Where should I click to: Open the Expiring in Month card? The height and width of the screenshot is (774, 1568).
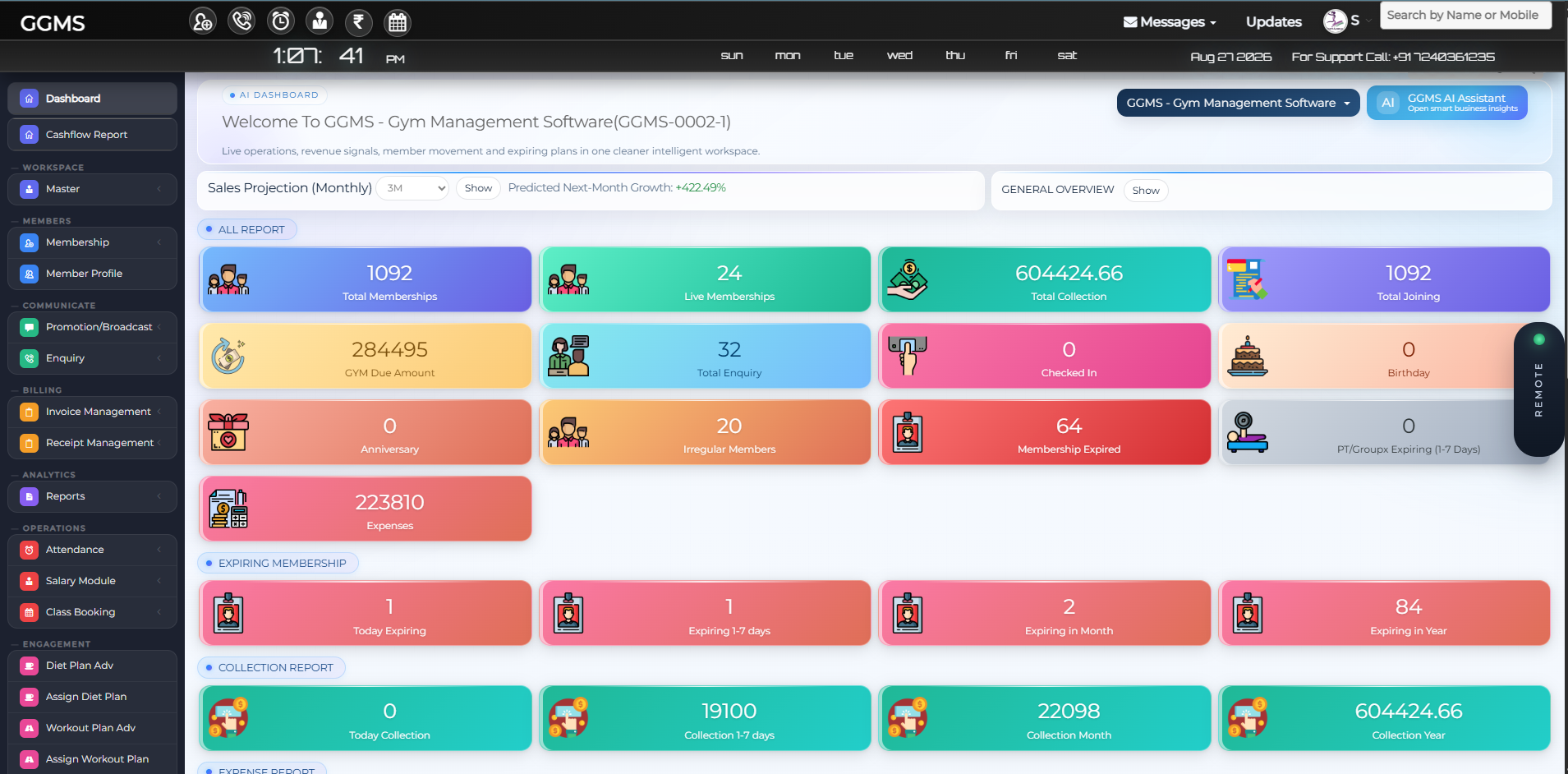[1045, 613]
